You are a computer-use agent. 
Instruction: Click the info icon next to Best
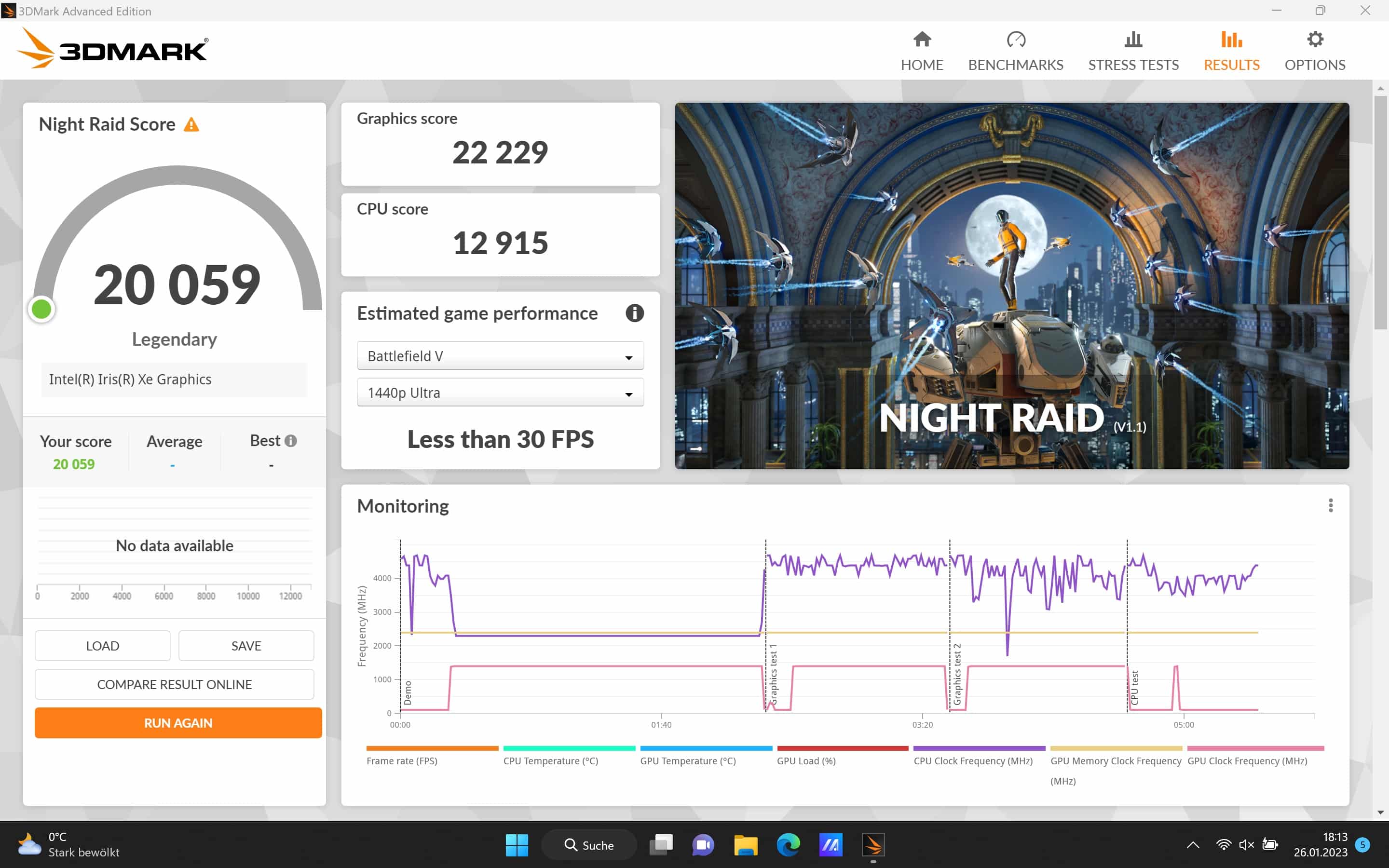coord(291,441)
